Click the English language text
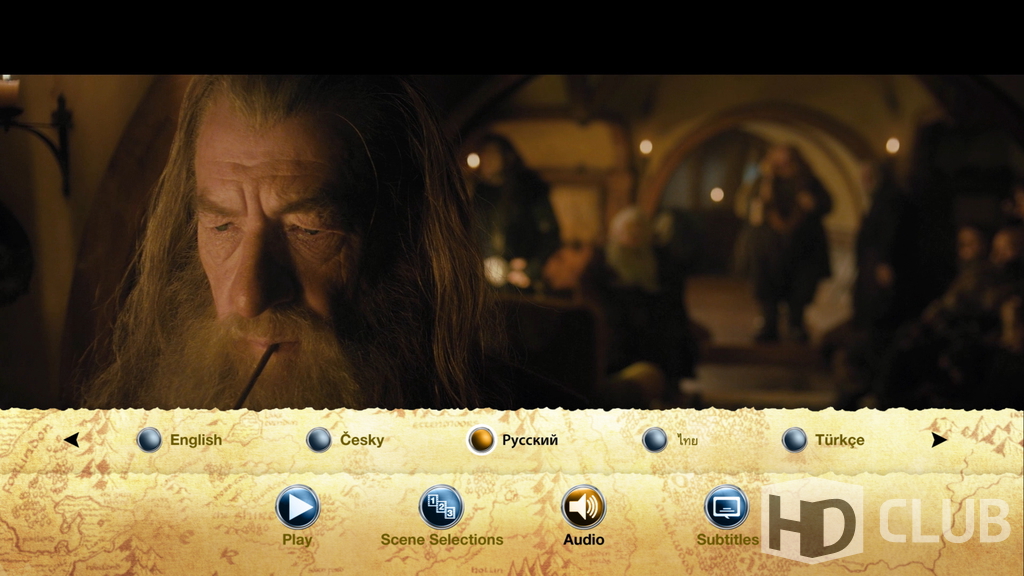Screen dimensions: 1024x576 (196, 440)
